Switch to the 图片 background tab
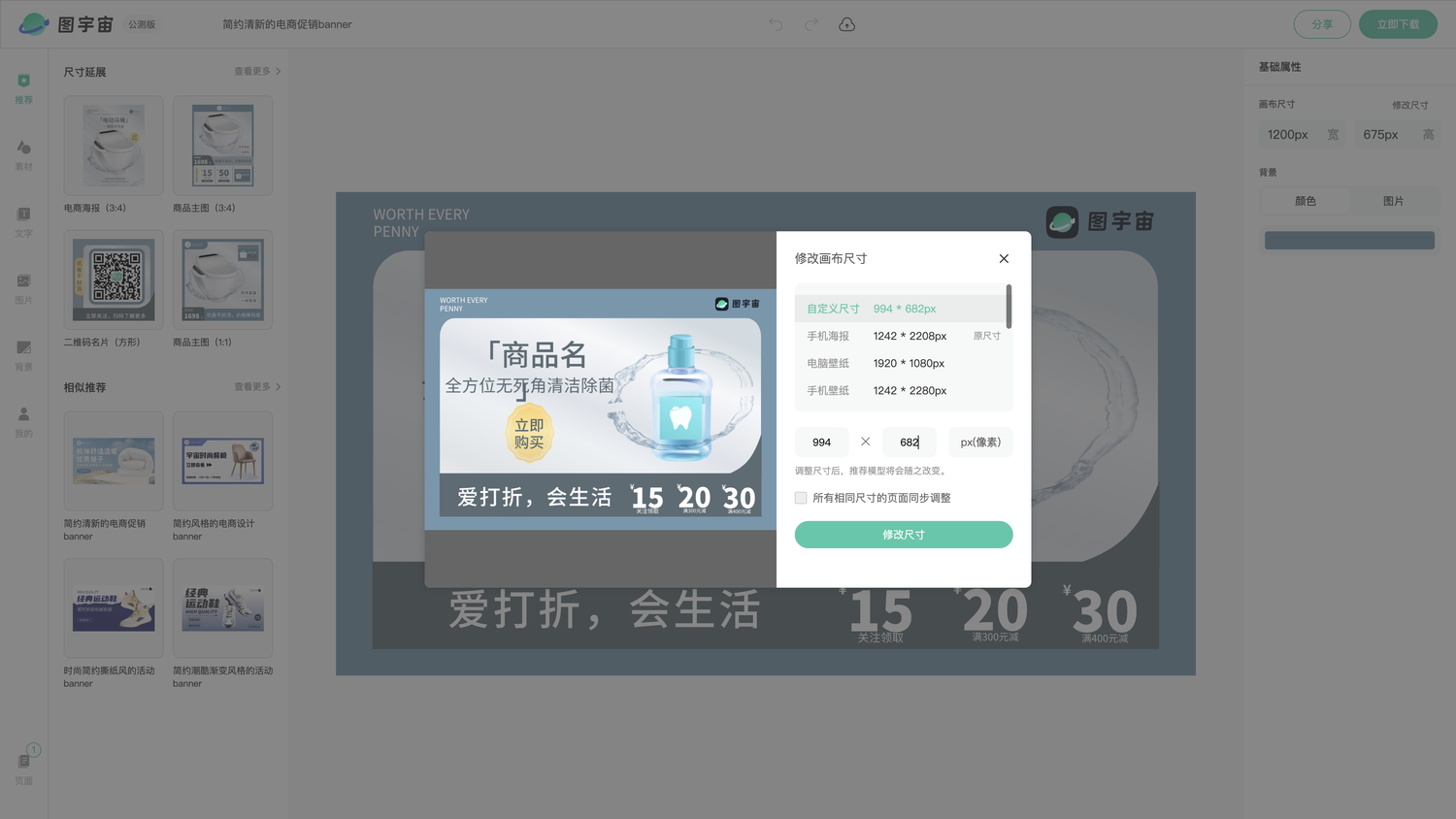 pos(1393,201)
